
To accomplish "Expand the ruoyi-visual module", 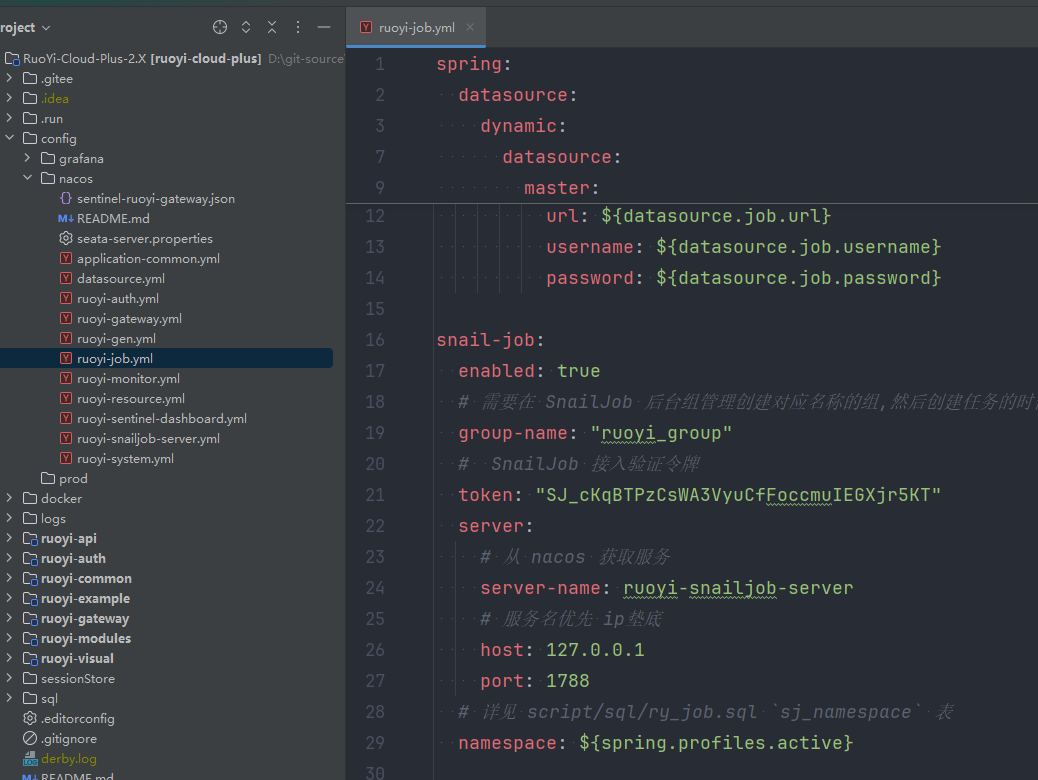I will pyautogui.click(x=9, y=658).
